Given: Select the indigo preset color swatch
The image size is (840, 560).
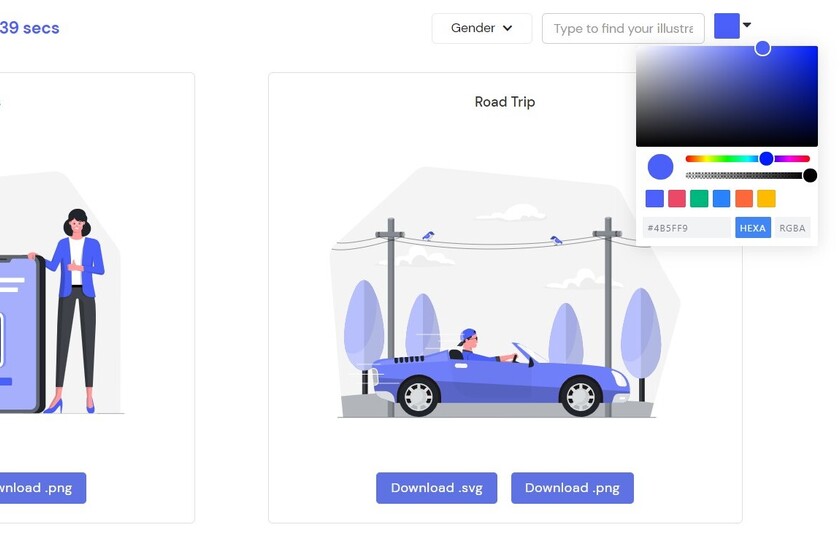Looking at the screenshot, I should pos(655,199).
